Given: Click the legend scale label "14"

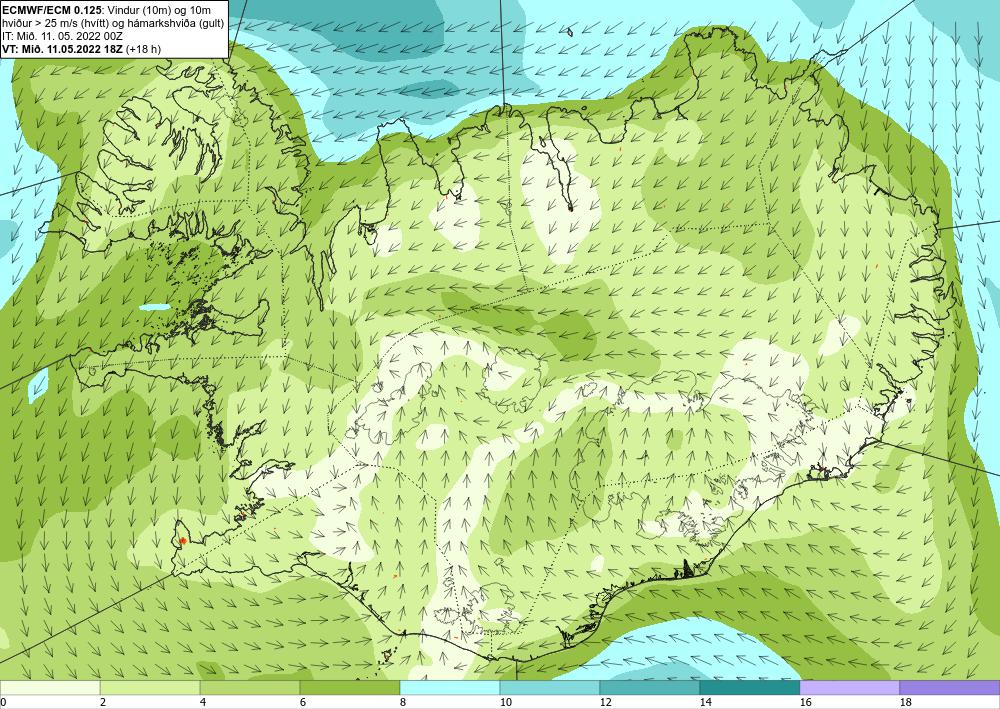Looking at the screenshot, I should (705, 703).
